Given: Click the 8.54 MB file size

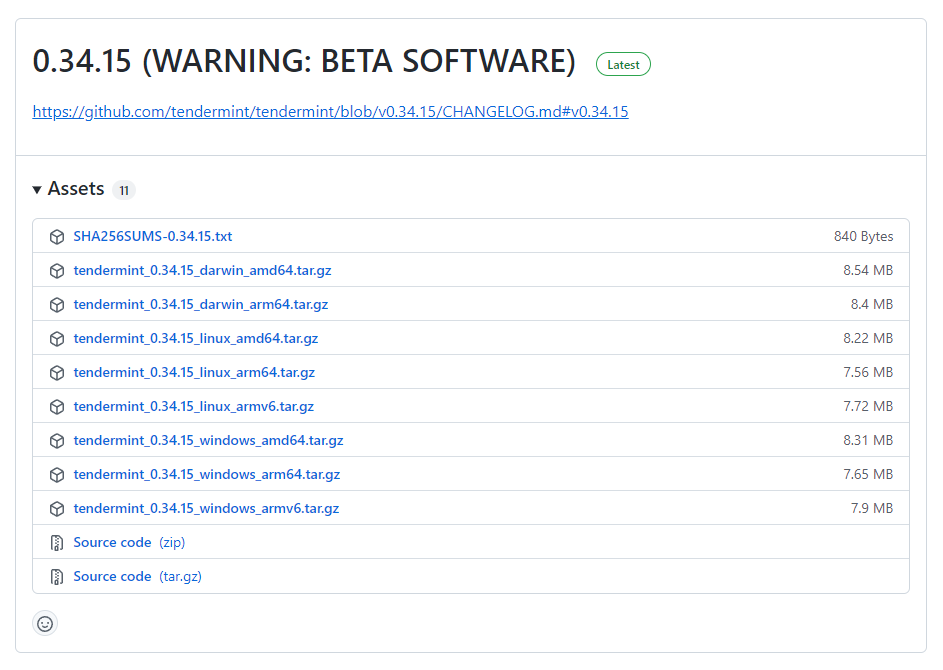Looking at the screenshot, I should click(x=868, y=271).
